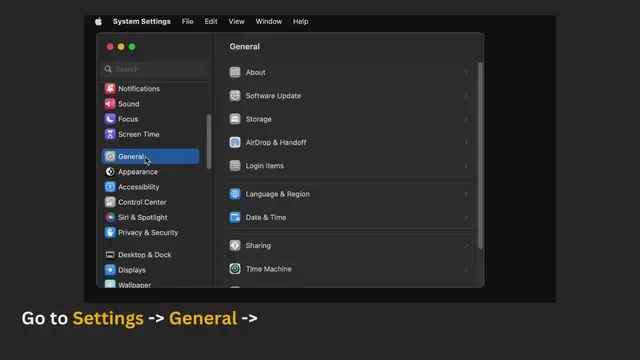
Task: Select the Siri & Spotlight label
Action: click(x=142, y=217)
